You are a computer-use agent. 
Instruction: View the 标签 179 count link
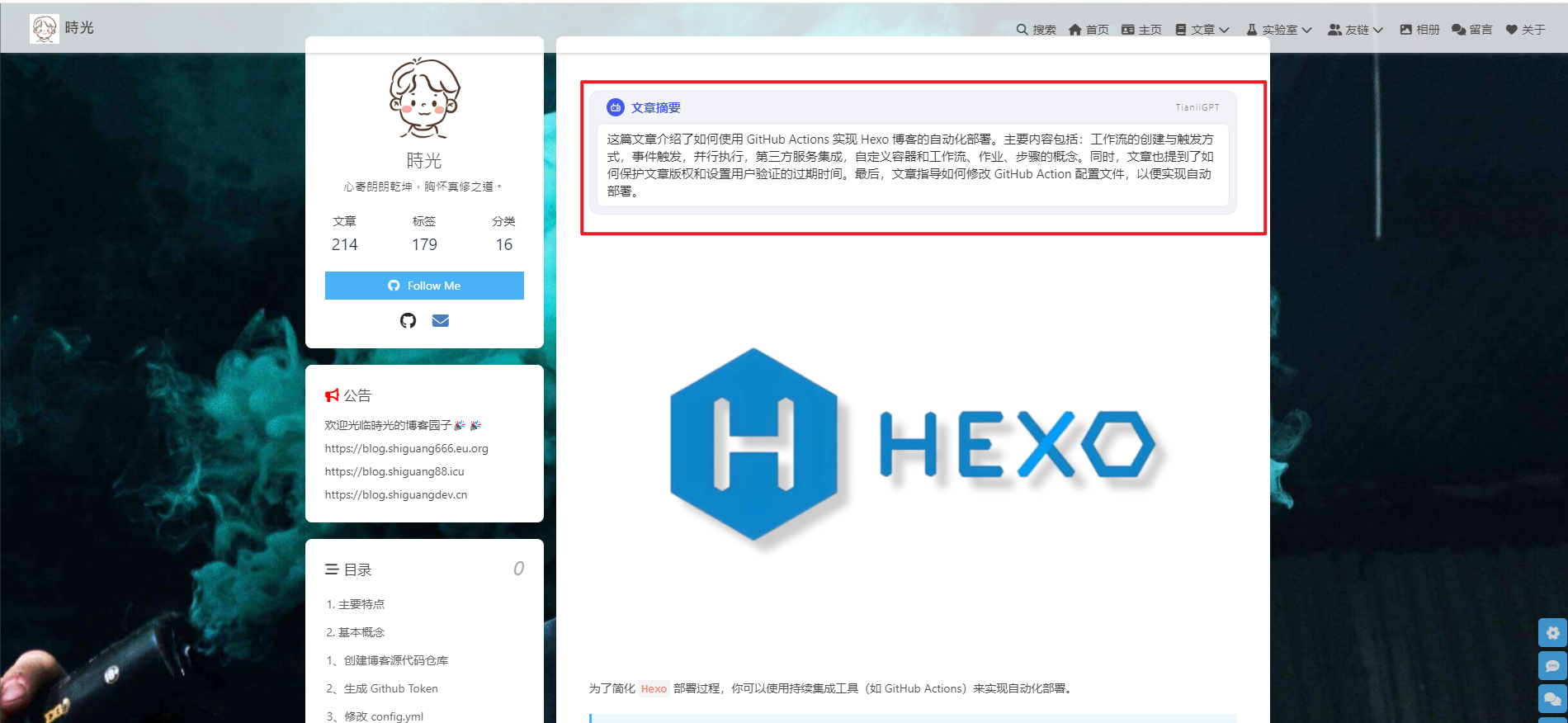click(x=424, y=234)
